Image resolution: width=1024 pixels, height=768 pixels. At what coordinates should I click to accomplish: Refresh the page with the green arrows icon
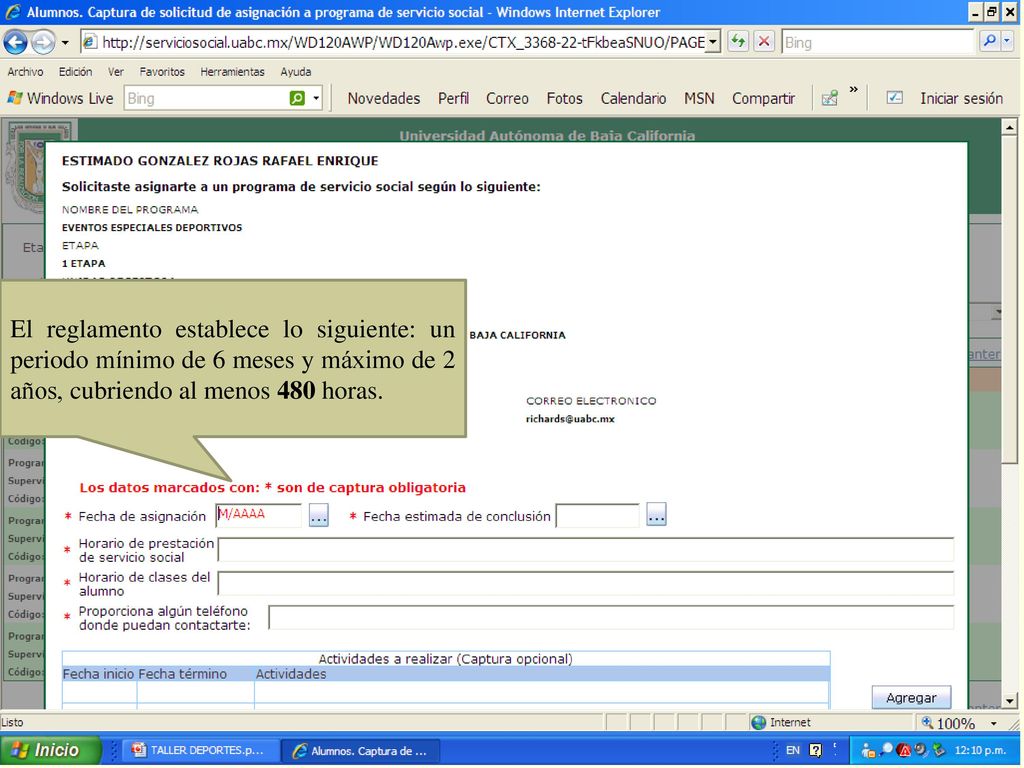coord(738,42)
